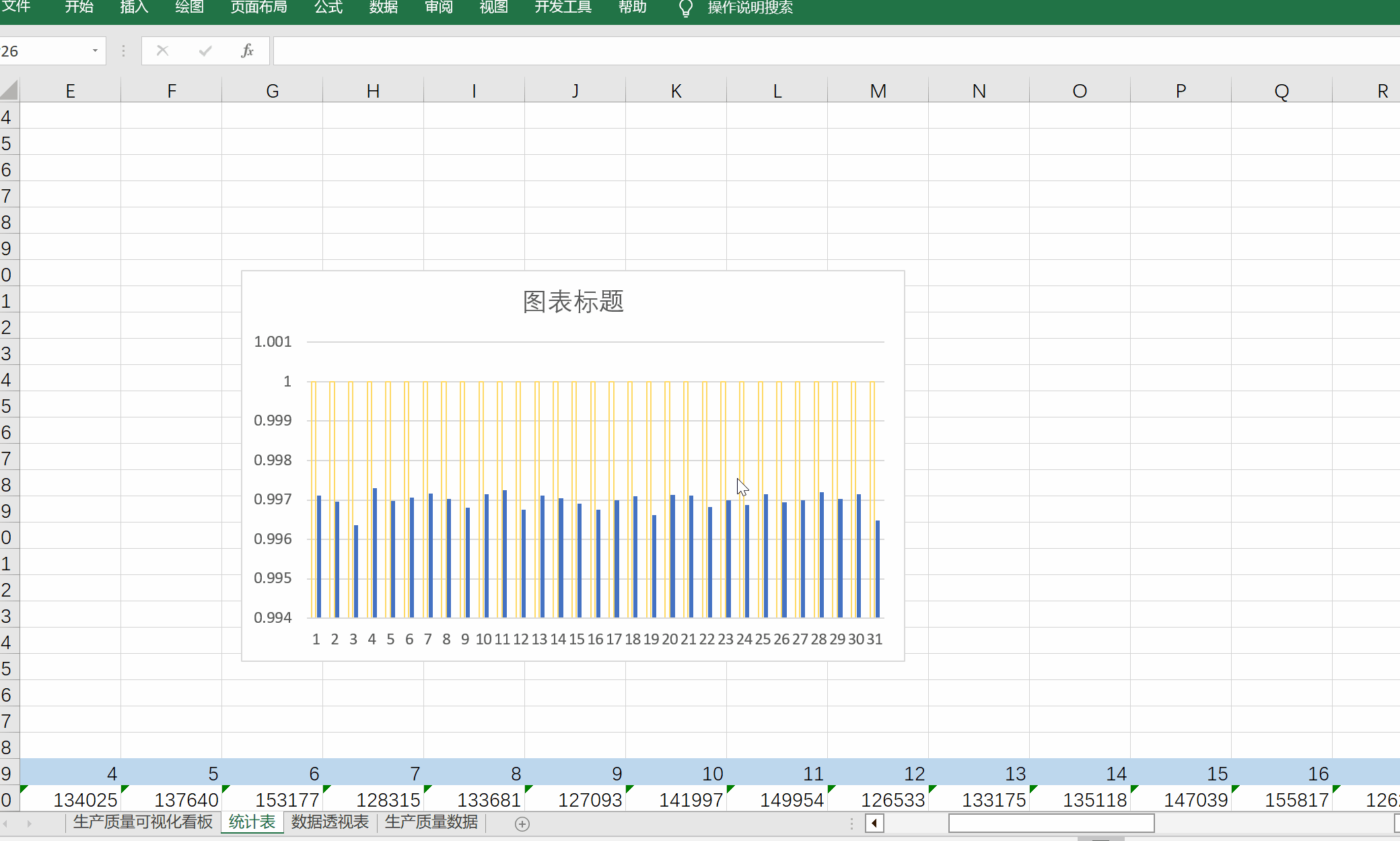Click the new sheet plus icon
The height and width of the screenshot is (841, 1400).
522,823
